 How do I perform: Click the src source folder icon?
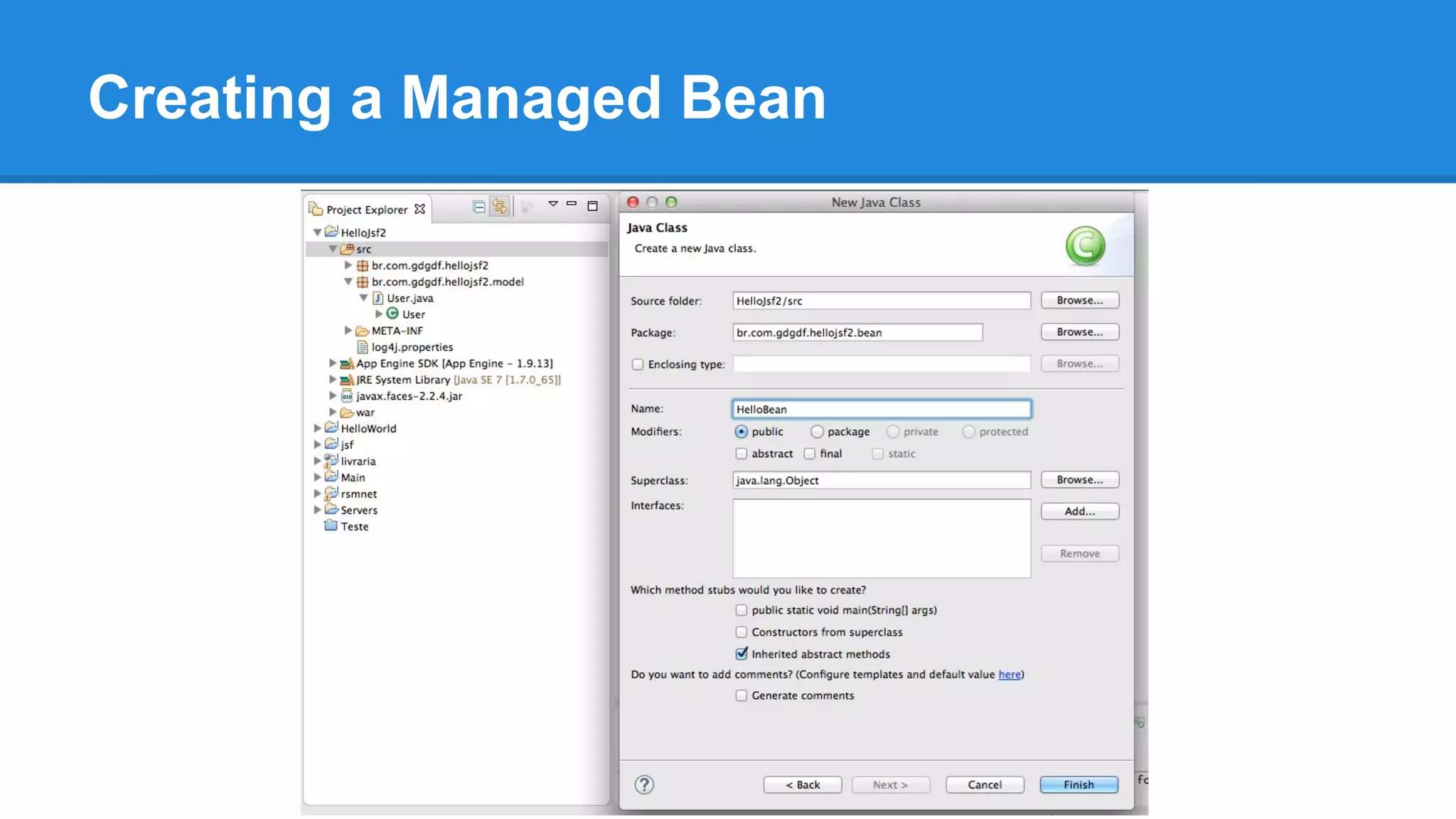[347, 249]
